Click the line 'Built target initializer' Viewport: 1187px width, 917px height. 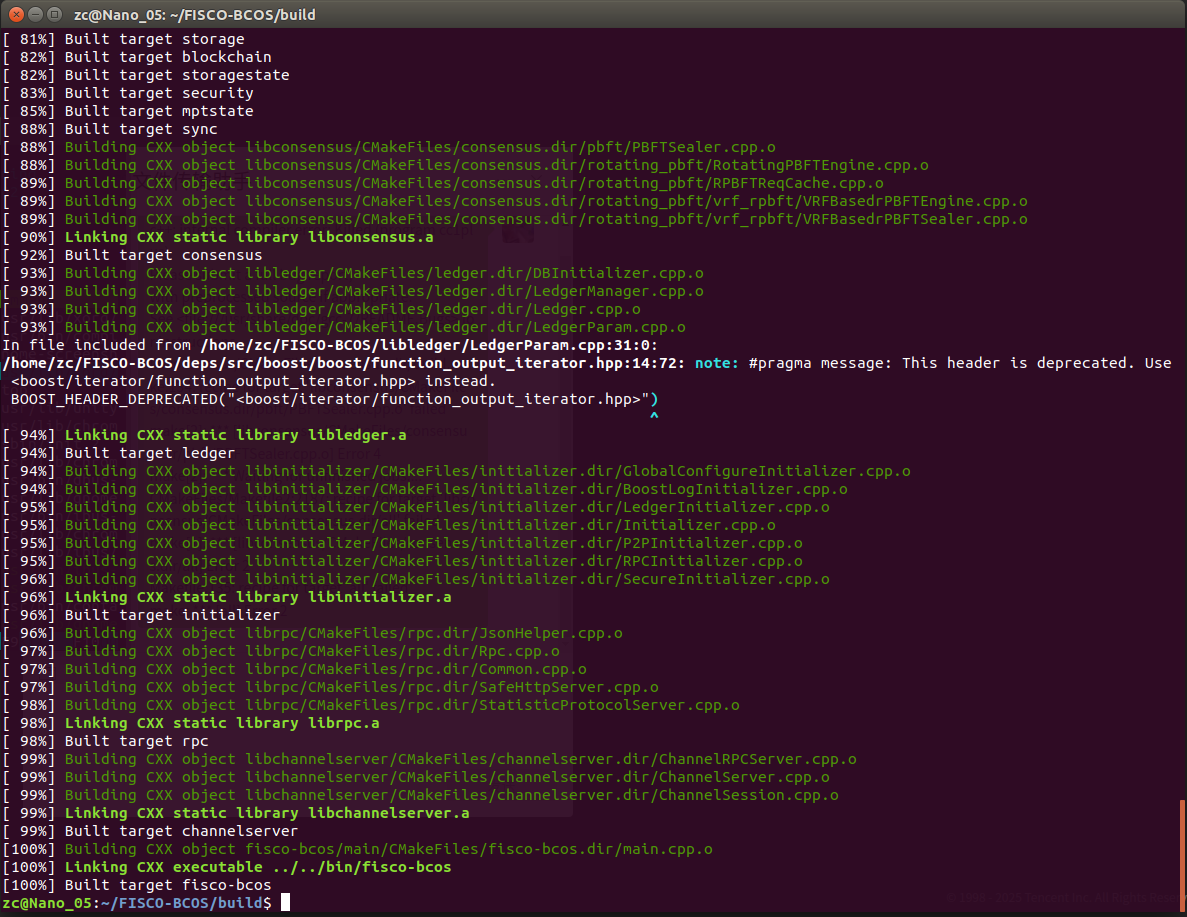click(142, 616)
